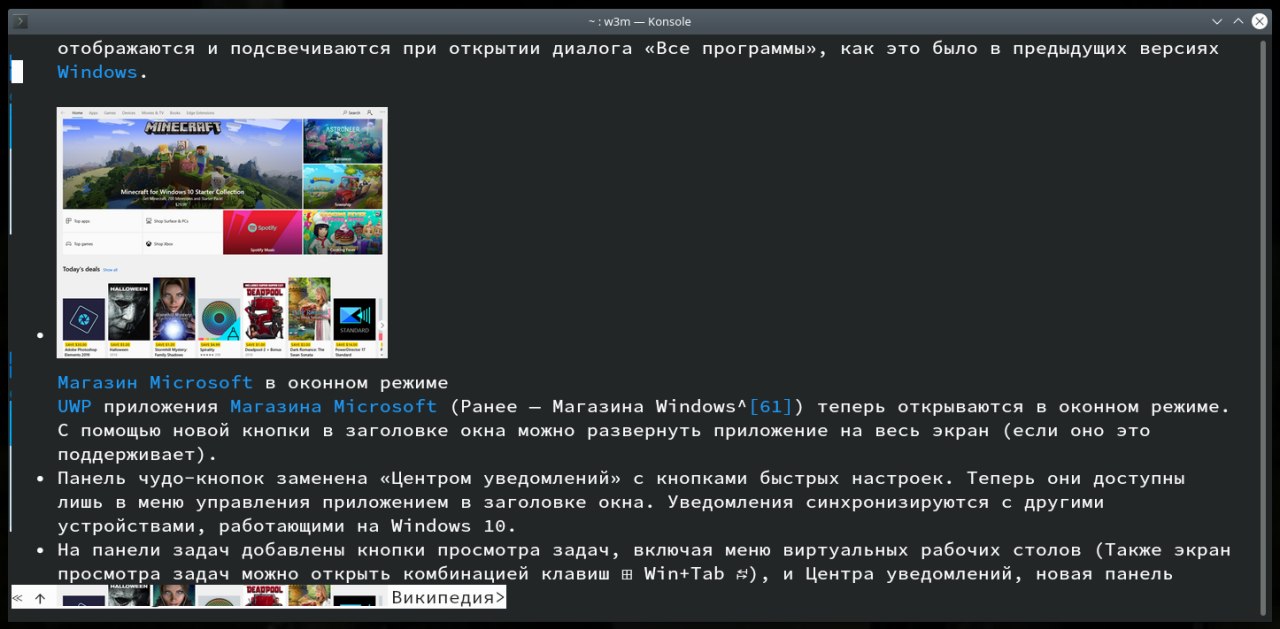
Task: Open the Магазин Microsoft caption link
Action: (155, 383)
